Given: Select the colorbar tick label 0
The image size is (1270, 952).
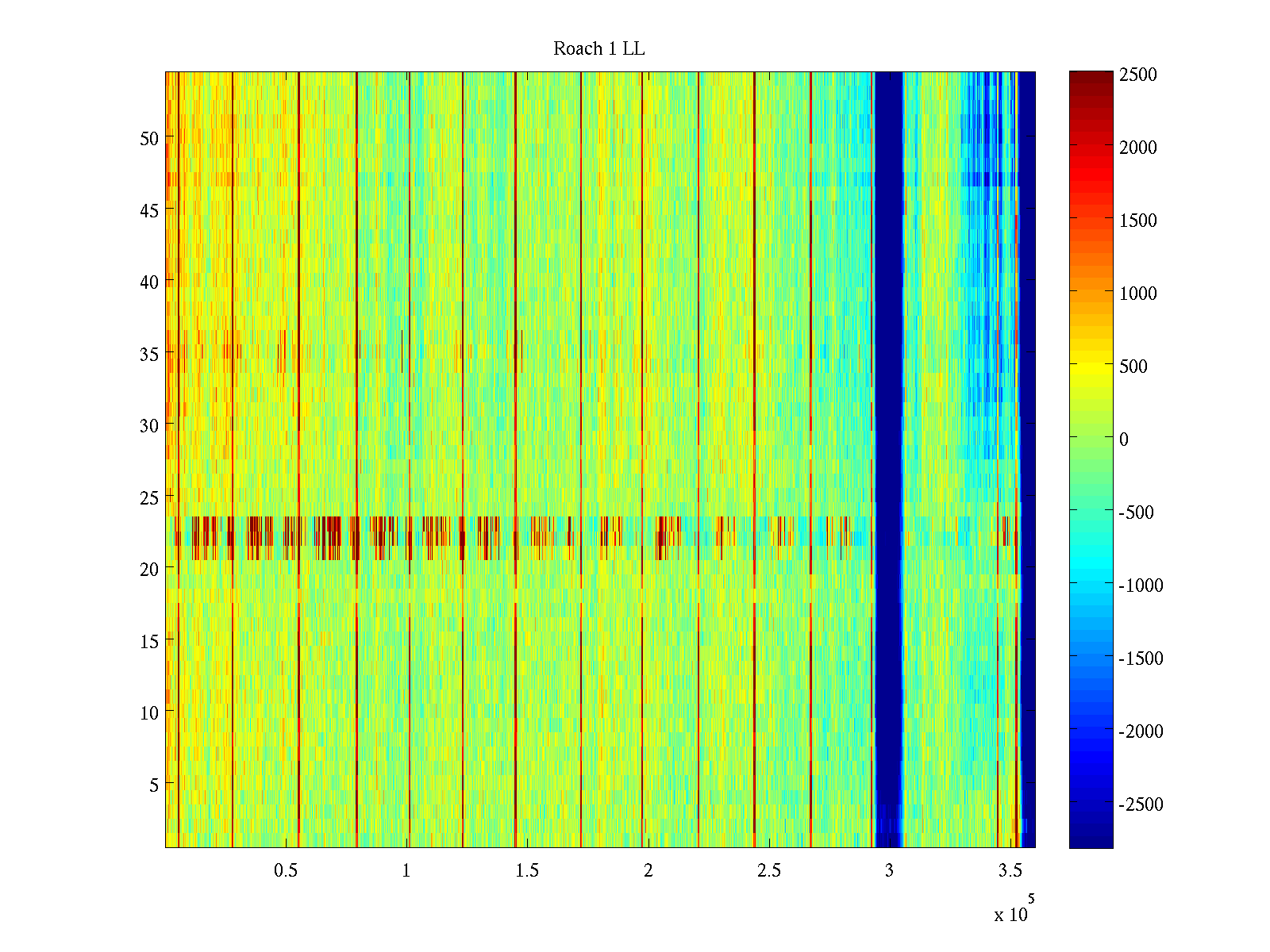Looking at the screenshot, I should pos(1123,440).
